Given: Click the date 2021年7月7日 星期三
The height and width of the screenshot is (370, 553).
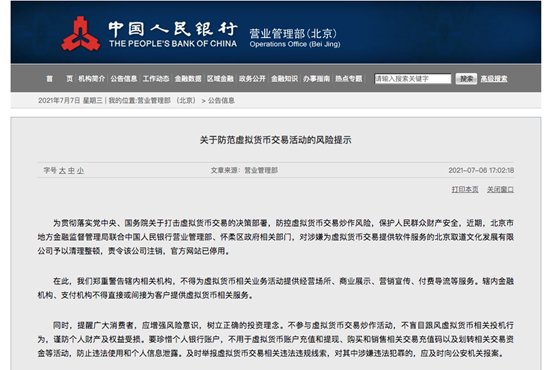Looking at the screenshot, I should click(x=70, y=101).
